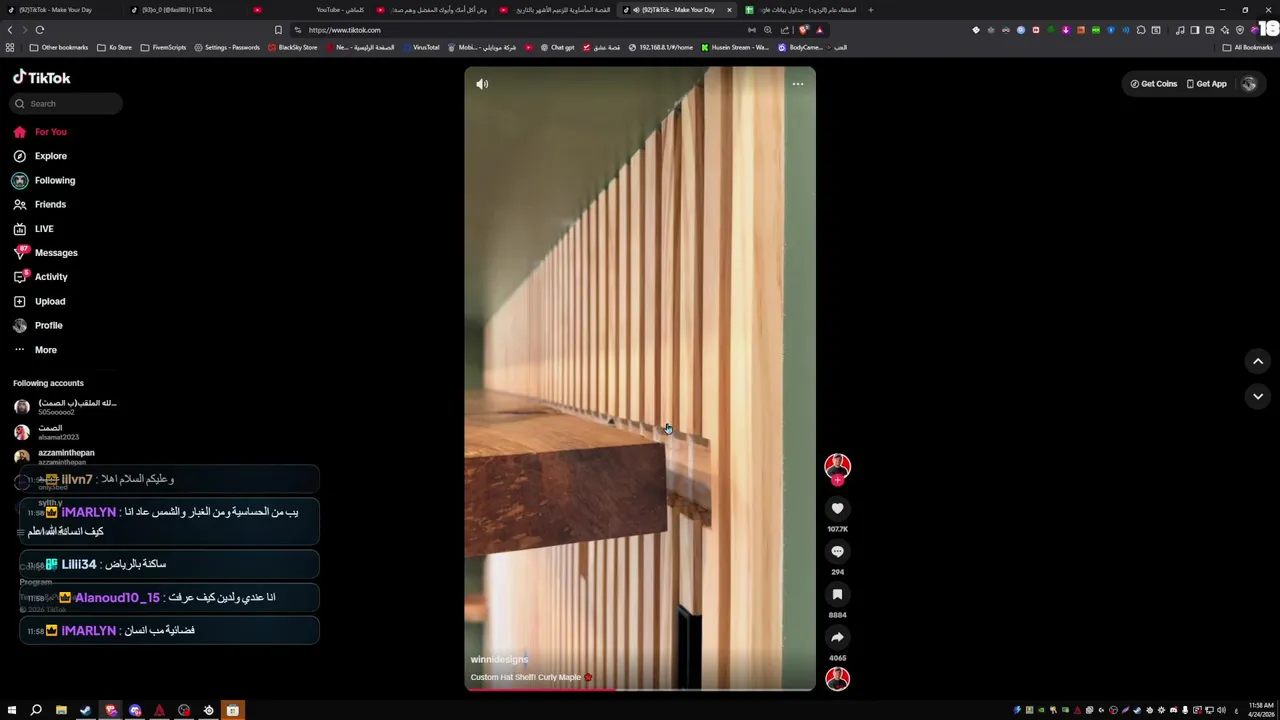Go to next video with down chevron
Image resolution: width=1280 pixels, height=720 pixels.
pyautogui.click(x=1258, y=396)
